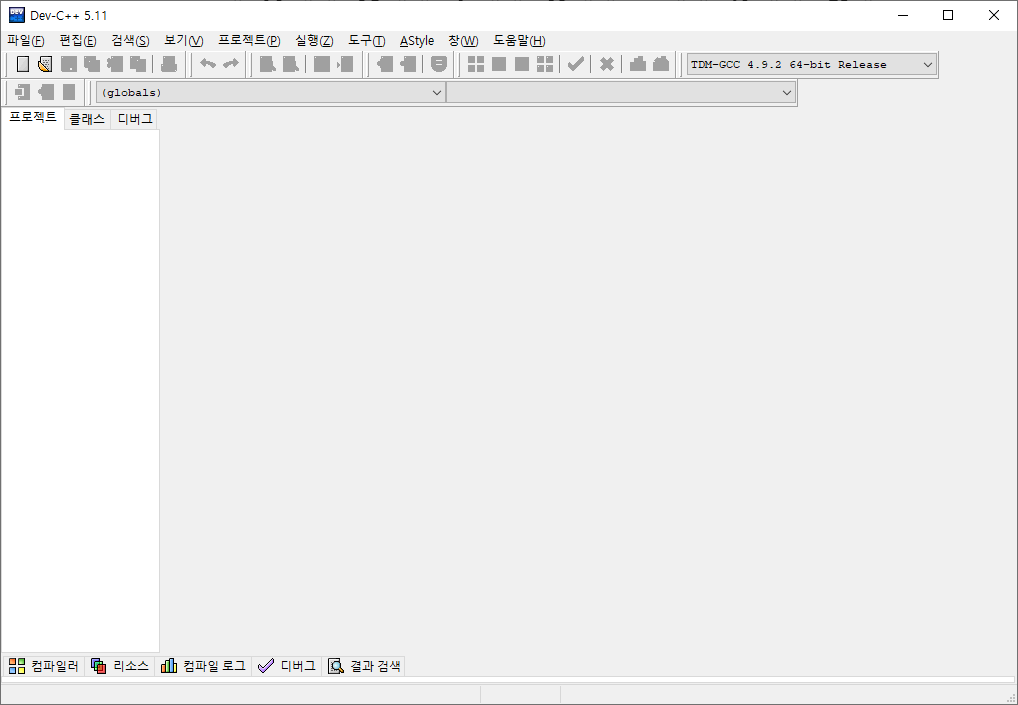Open a file using the toolbar icon

coord(45,64)
